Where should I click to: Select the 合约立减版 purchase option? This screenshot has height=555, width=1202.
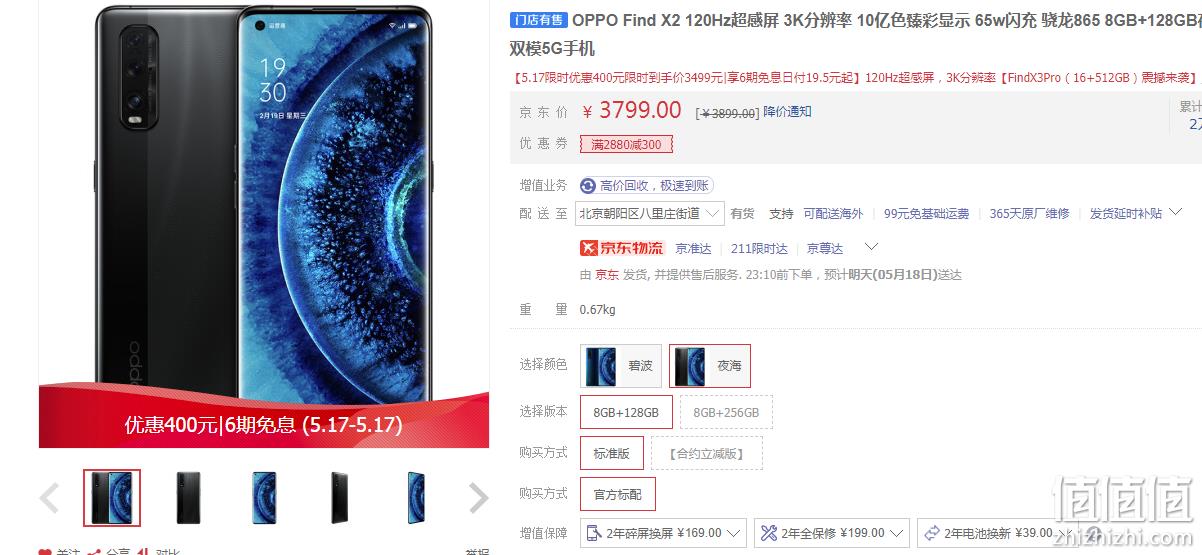coord(706,453)
